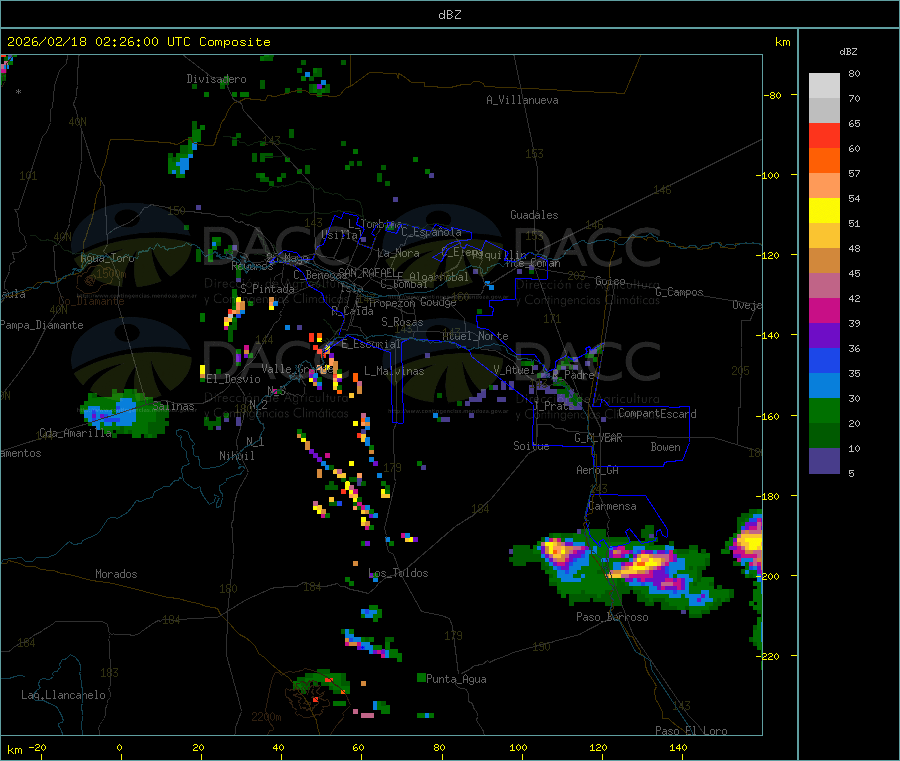This screenshot has height=761, width=900.
Task: Click the '-80' tick on right axis
Action: click(x=772, y=95)
